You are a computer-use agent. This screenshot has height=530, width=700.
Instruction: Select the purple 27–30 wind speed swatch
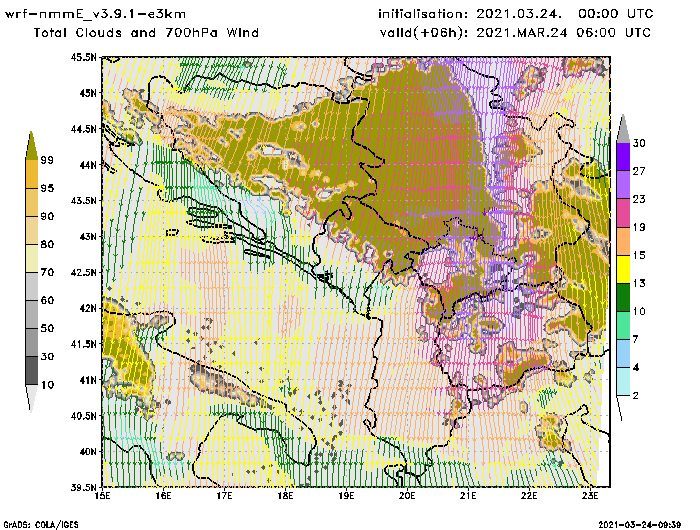coord(622,156)
